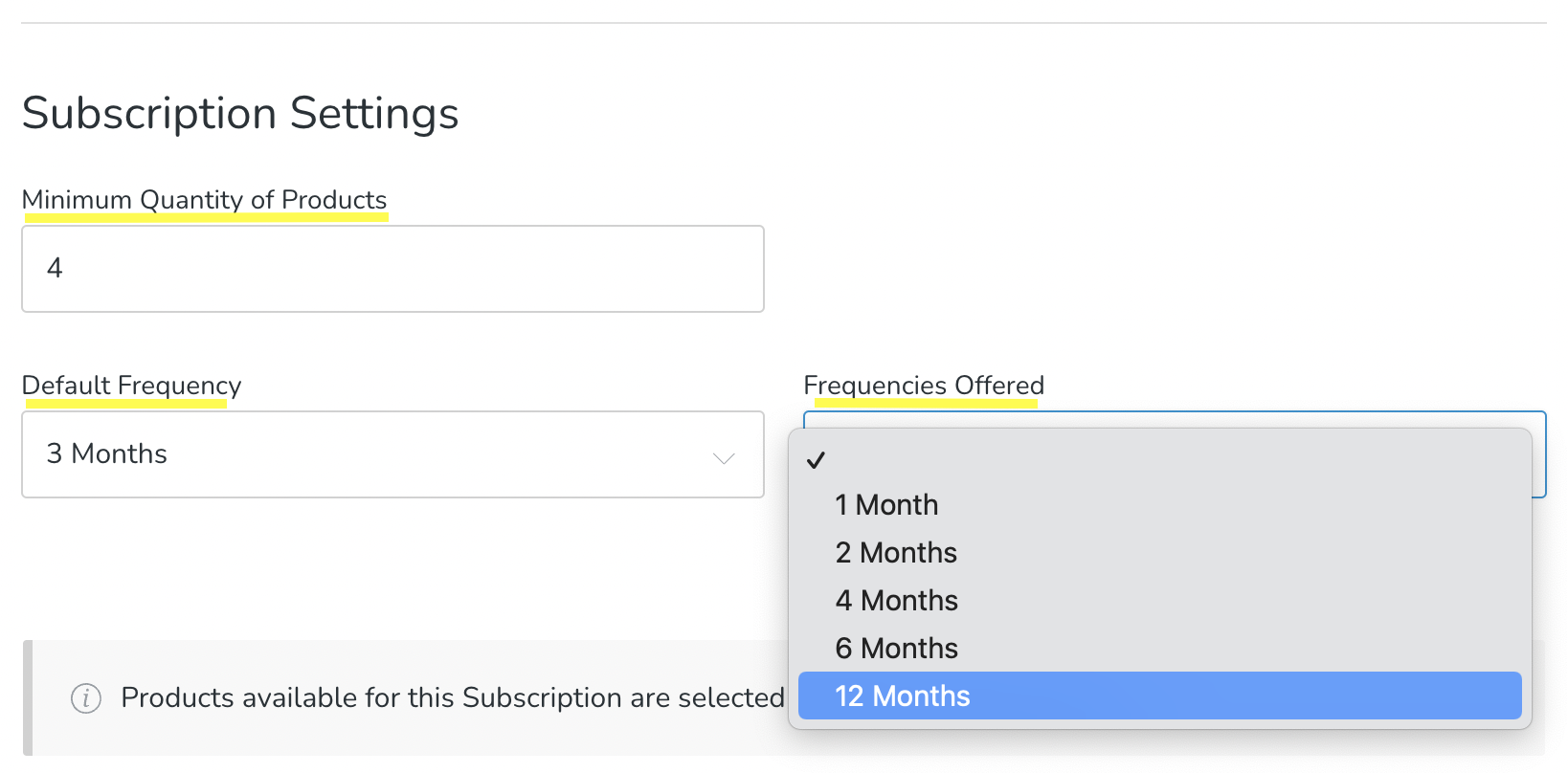Select "2 Months" from the Frequencies Offered list

pyautogui.click(x=895, y=552)
